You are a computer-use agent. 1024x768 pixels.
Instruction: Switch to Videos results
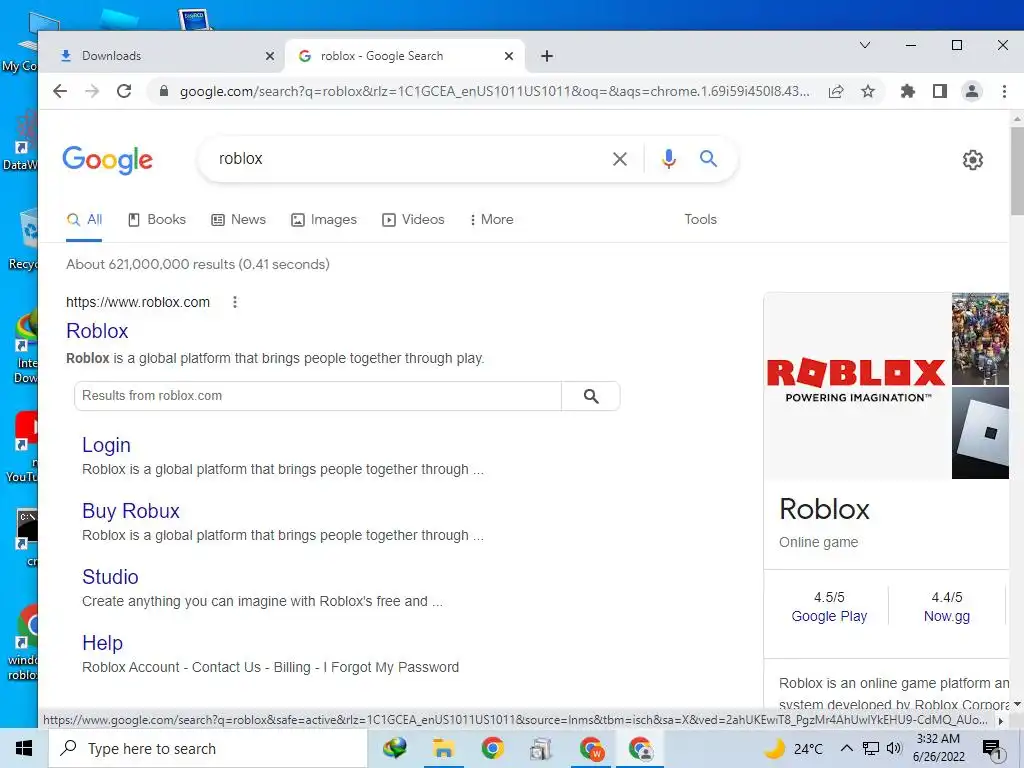[413, 220]
